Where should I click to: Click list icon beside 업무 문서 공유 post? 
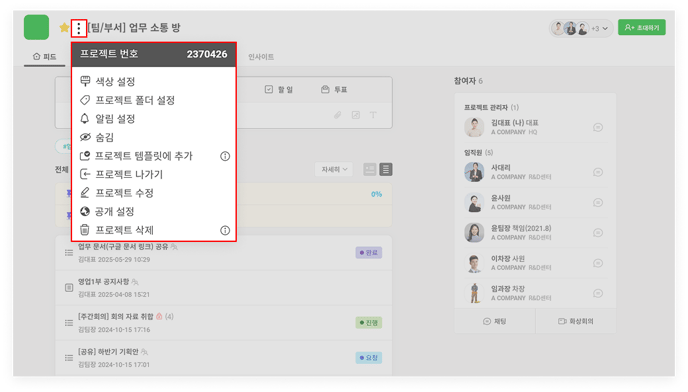click(x=69, y=252)
